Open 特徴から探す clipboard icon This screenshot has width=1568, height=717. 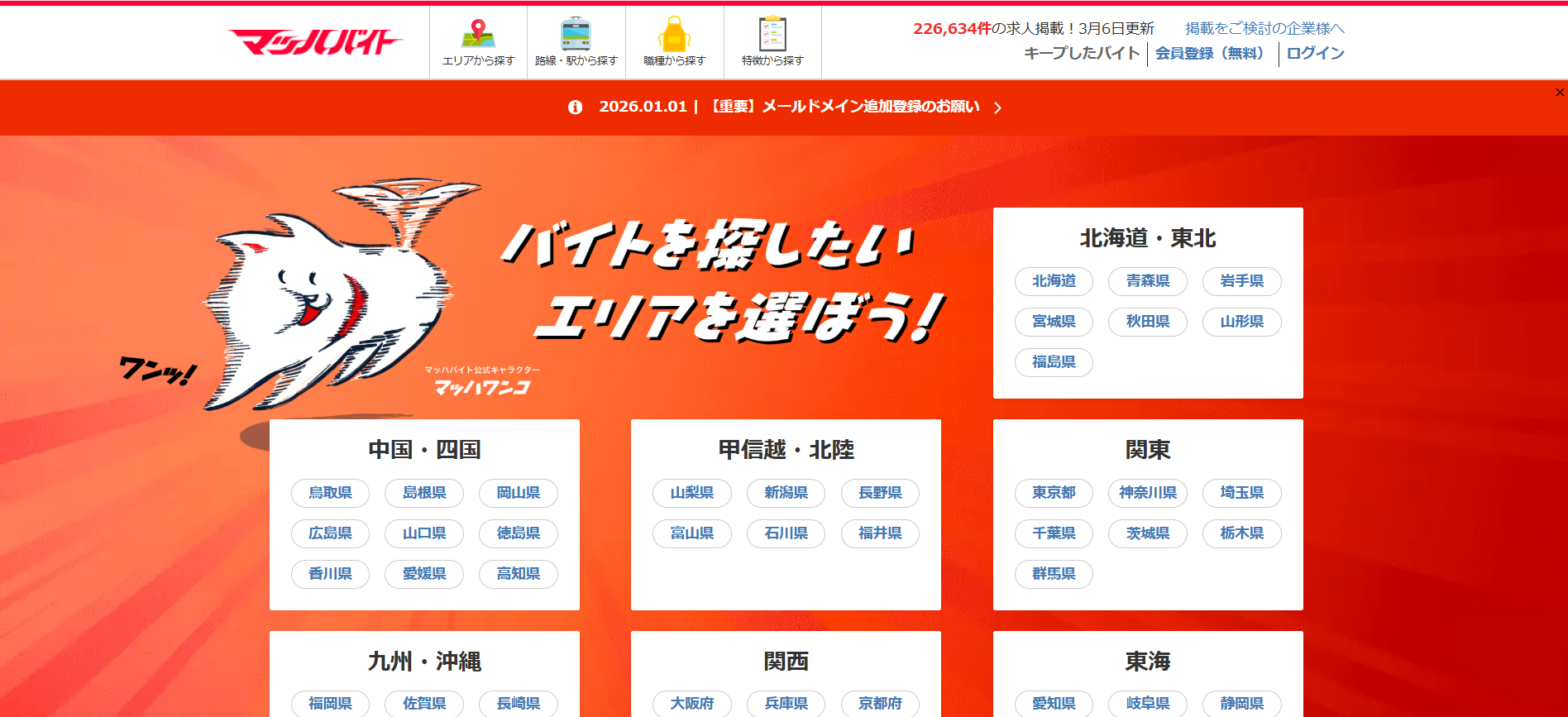(772, 35)
